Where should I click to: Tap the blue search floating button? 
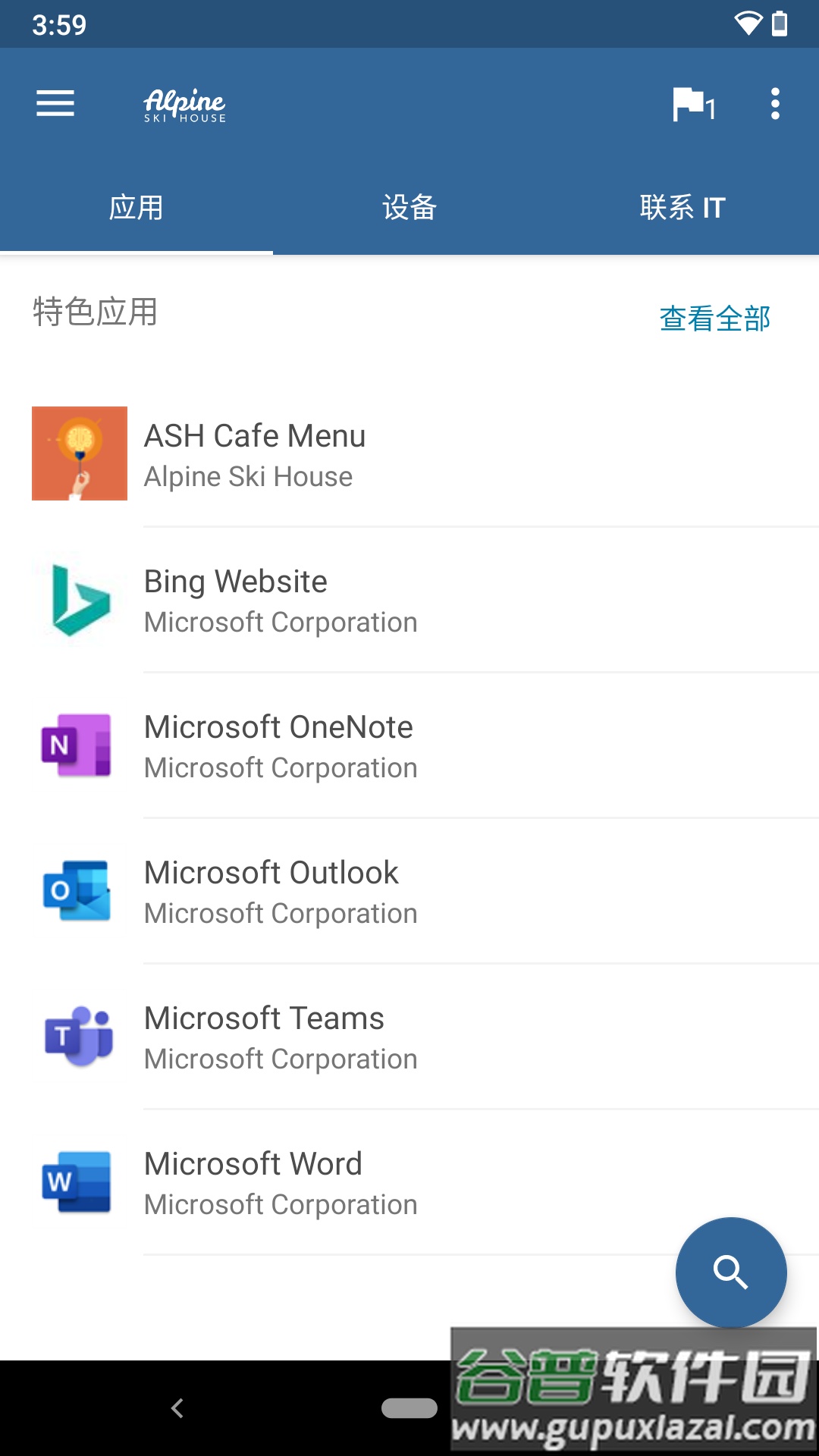click(x=731, y=1272)
